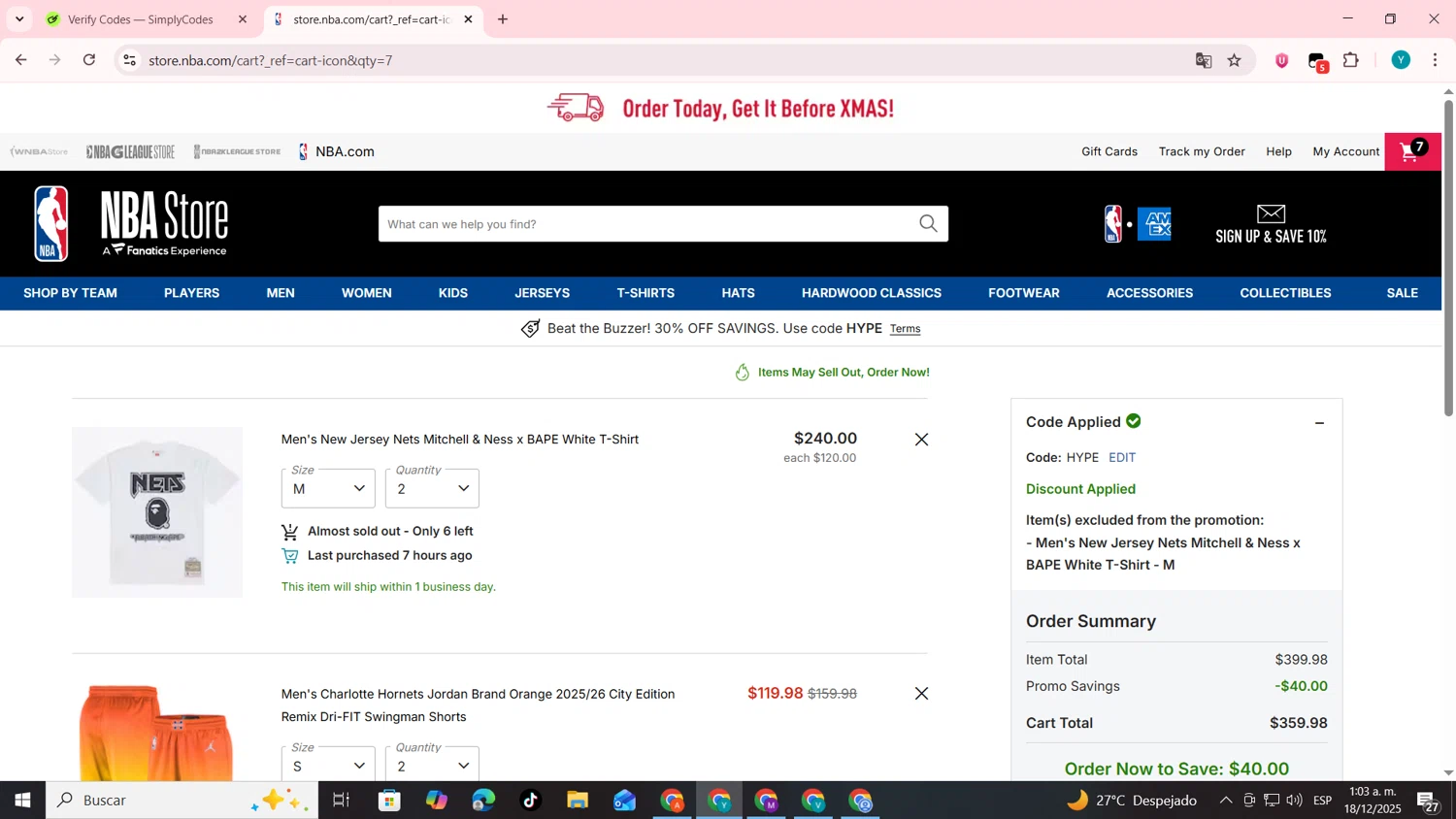This screenshot has width=1456, height=819.
Task: Click EDIT next to code HYPE
Action: 1122,458
